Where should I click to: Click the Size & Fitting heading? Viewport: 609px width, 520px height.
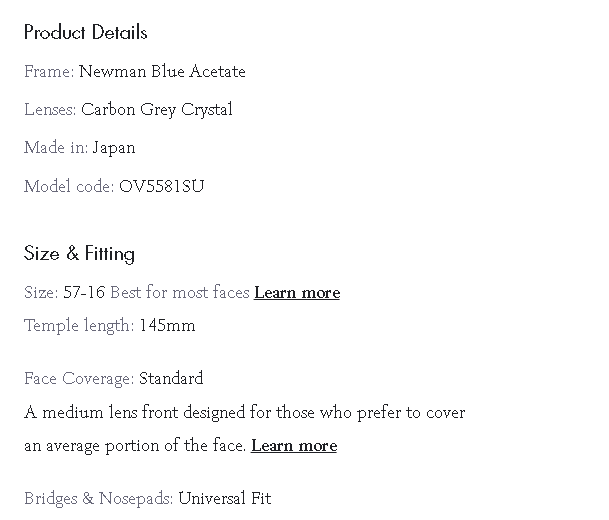(79, 254)
